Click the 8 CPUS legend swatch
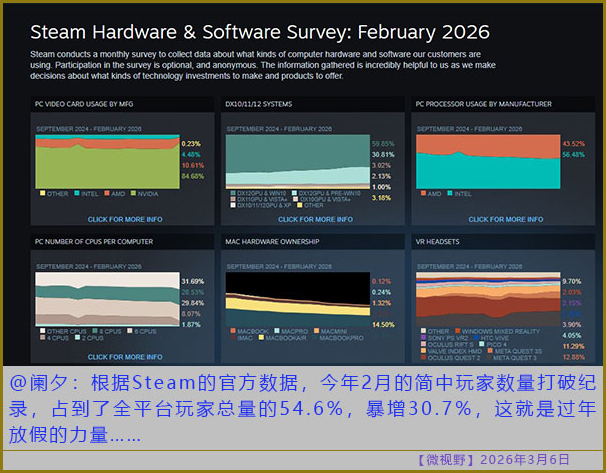This screenshot has height=473, width=606. pos(96,331)
